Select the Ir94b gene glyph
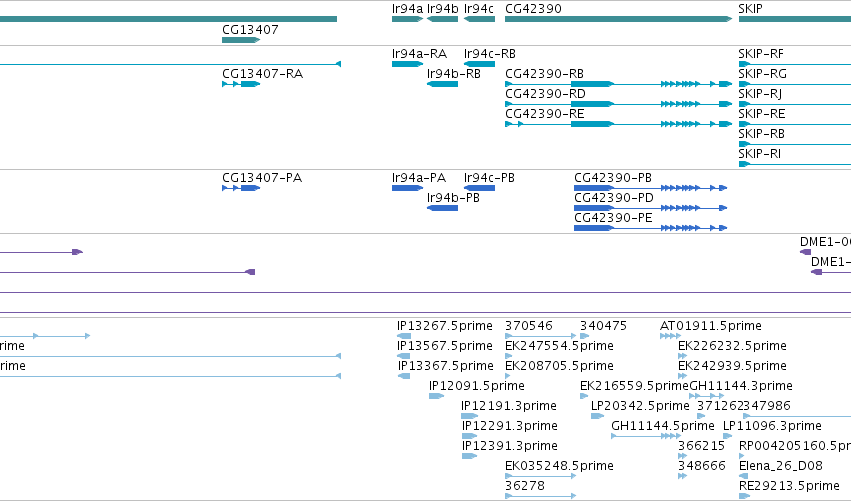 (442, 19)
